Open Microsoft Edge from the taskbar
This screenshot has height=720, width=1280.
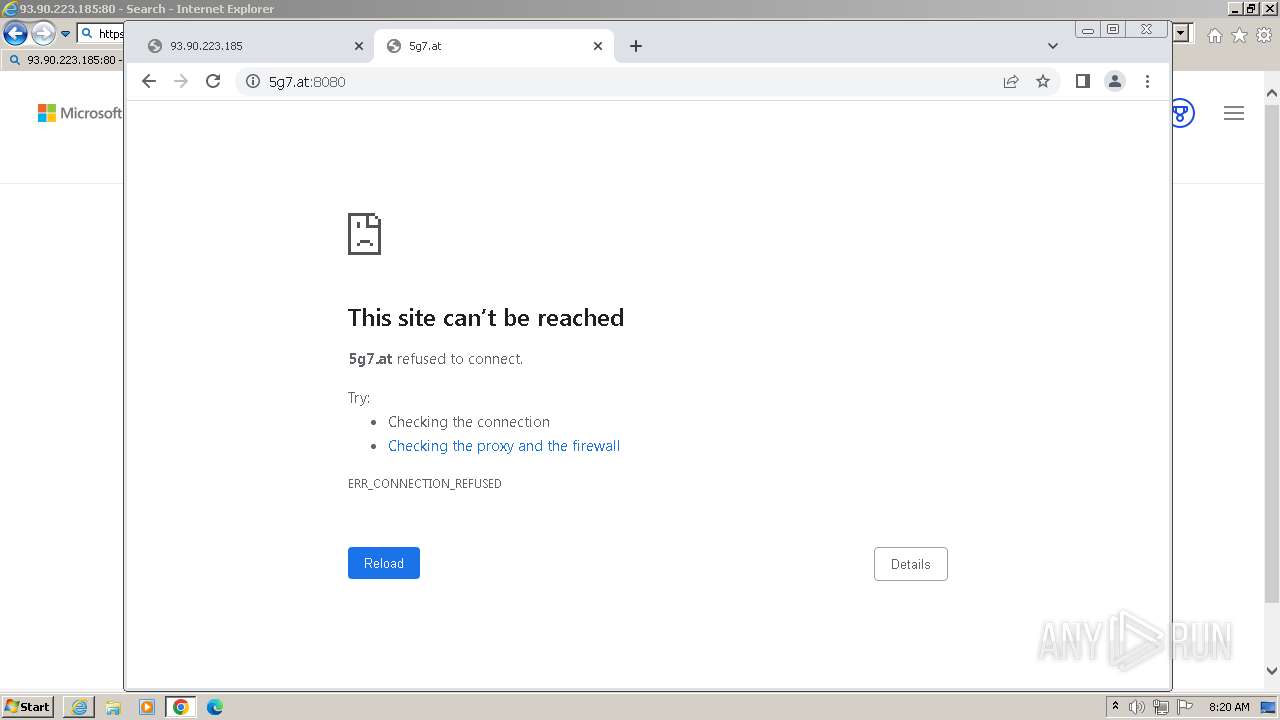pyautogui.click(x=214, y=707)
